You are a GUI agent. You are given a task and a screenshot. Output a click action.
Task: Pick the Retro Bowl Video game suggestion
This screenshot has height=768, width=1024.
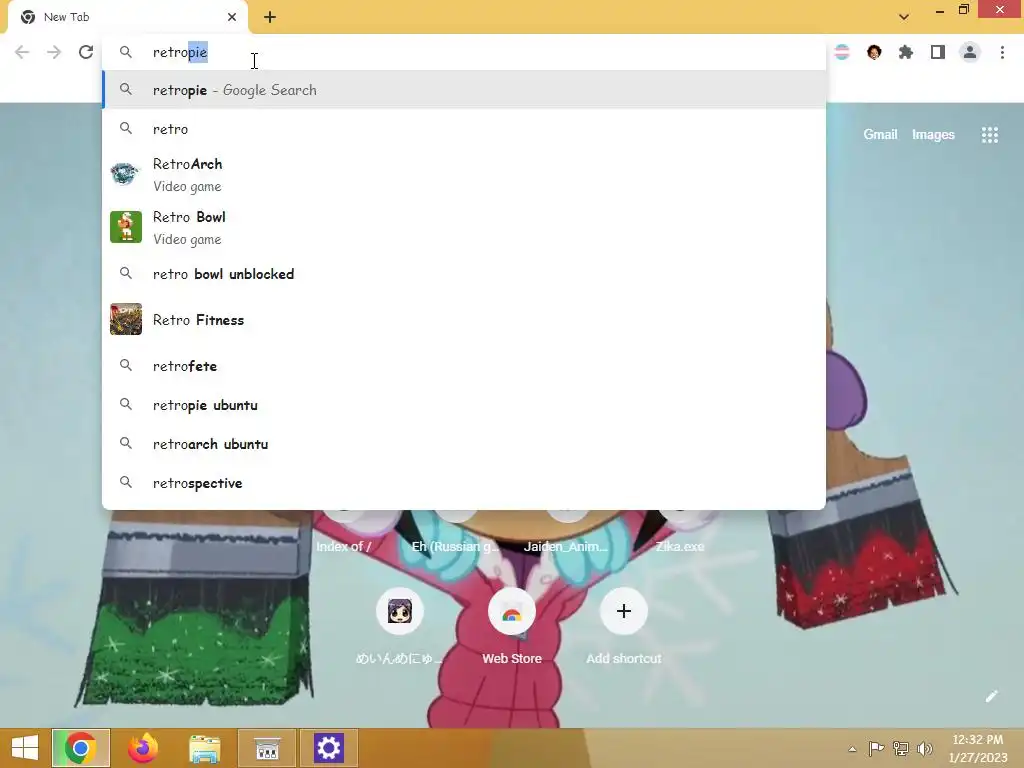tap(464, 227)
